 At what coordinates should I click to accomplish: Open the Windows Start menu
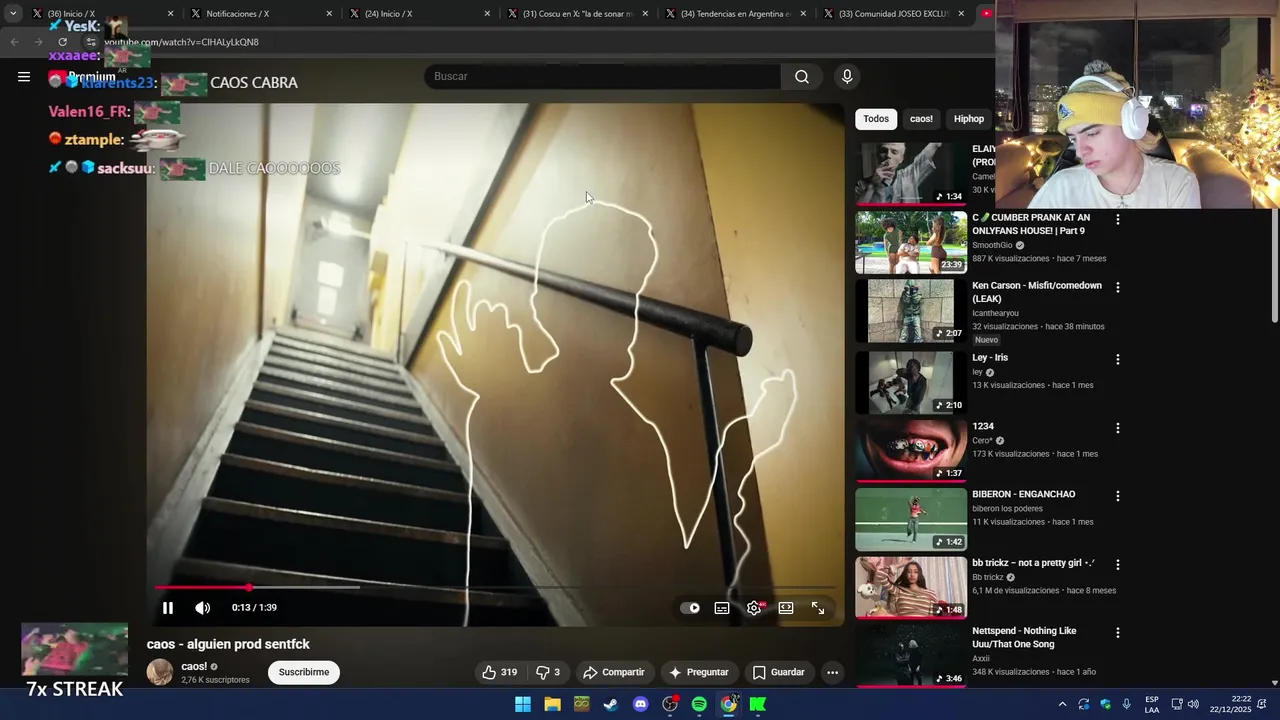click(523, 704)
